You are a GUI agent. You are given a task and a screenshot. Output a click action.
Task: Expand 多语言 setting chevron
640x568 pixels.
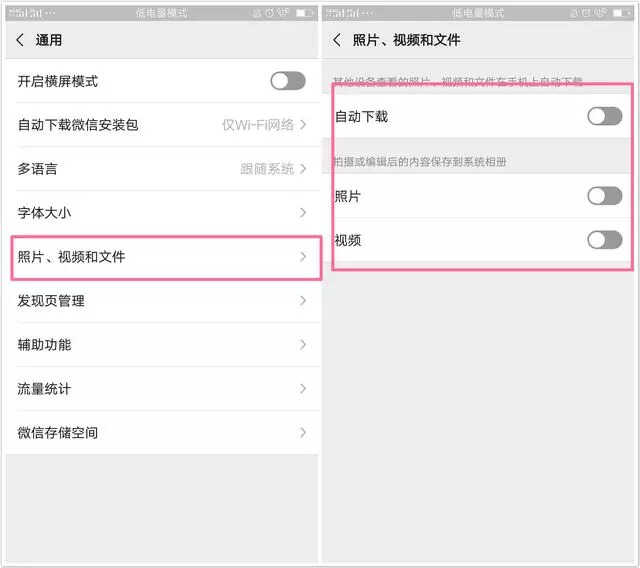click(x=303, y=169)
